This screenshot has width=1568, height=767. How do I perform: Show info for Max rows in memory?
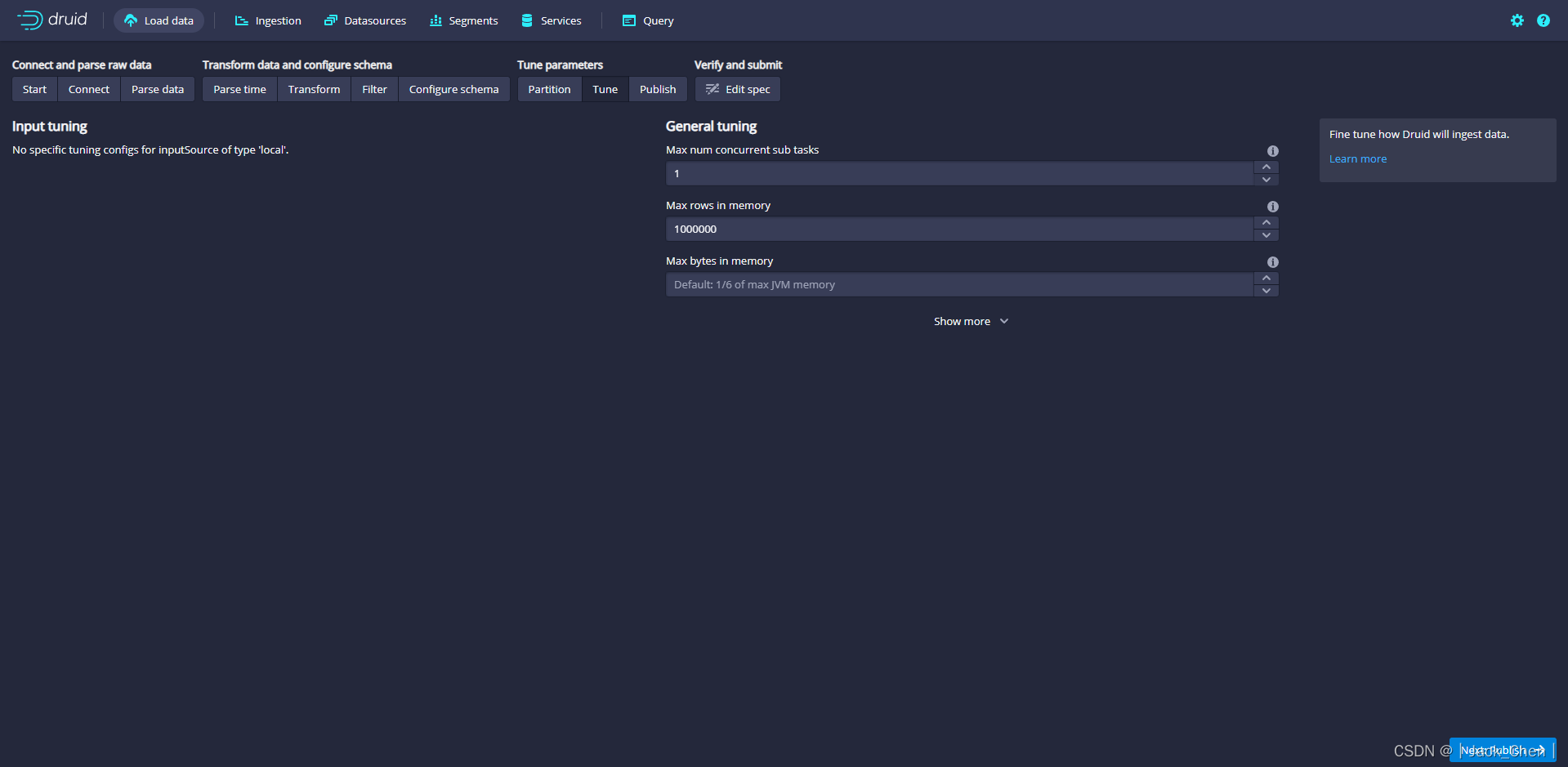click(1272, 207)
